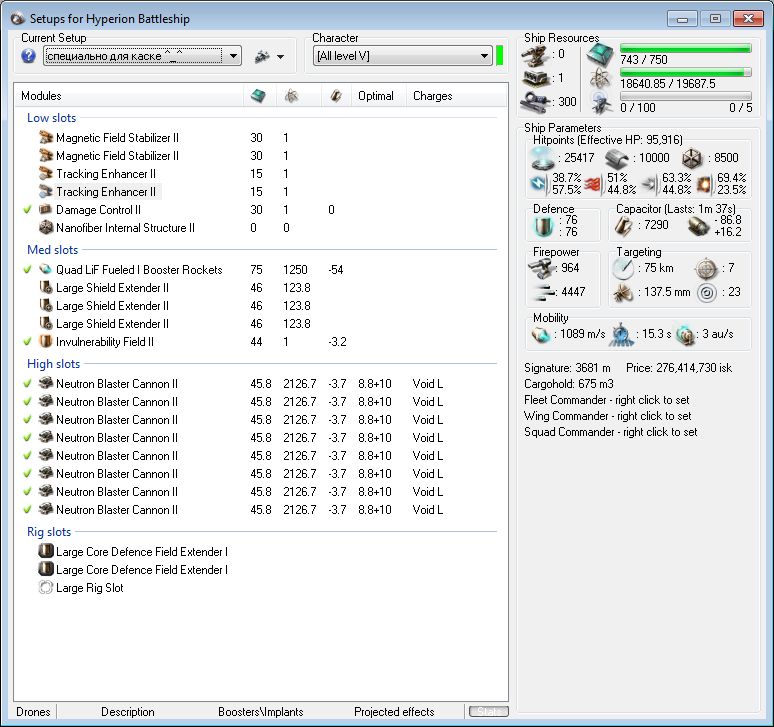This screenshot has height=727, width=774.
Task: Select the Nanofiber Internal Structure II module
Action: pos(125,228)
